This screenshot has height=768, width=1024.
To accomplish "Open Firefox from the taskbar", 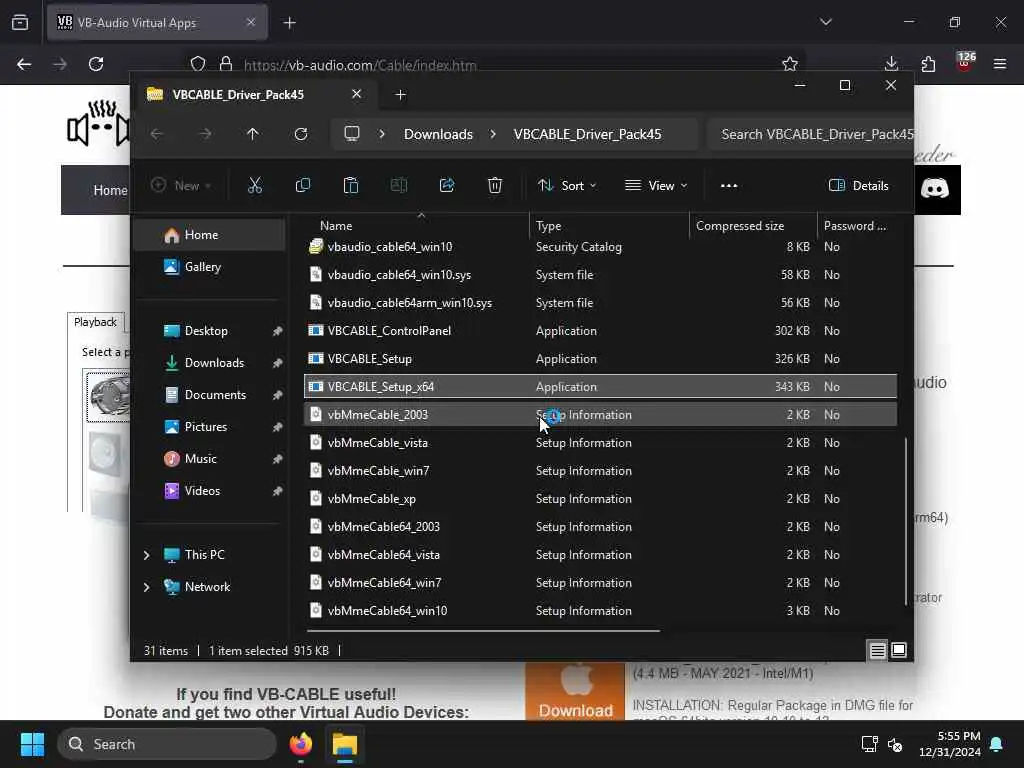I will [x=301, y=744].
